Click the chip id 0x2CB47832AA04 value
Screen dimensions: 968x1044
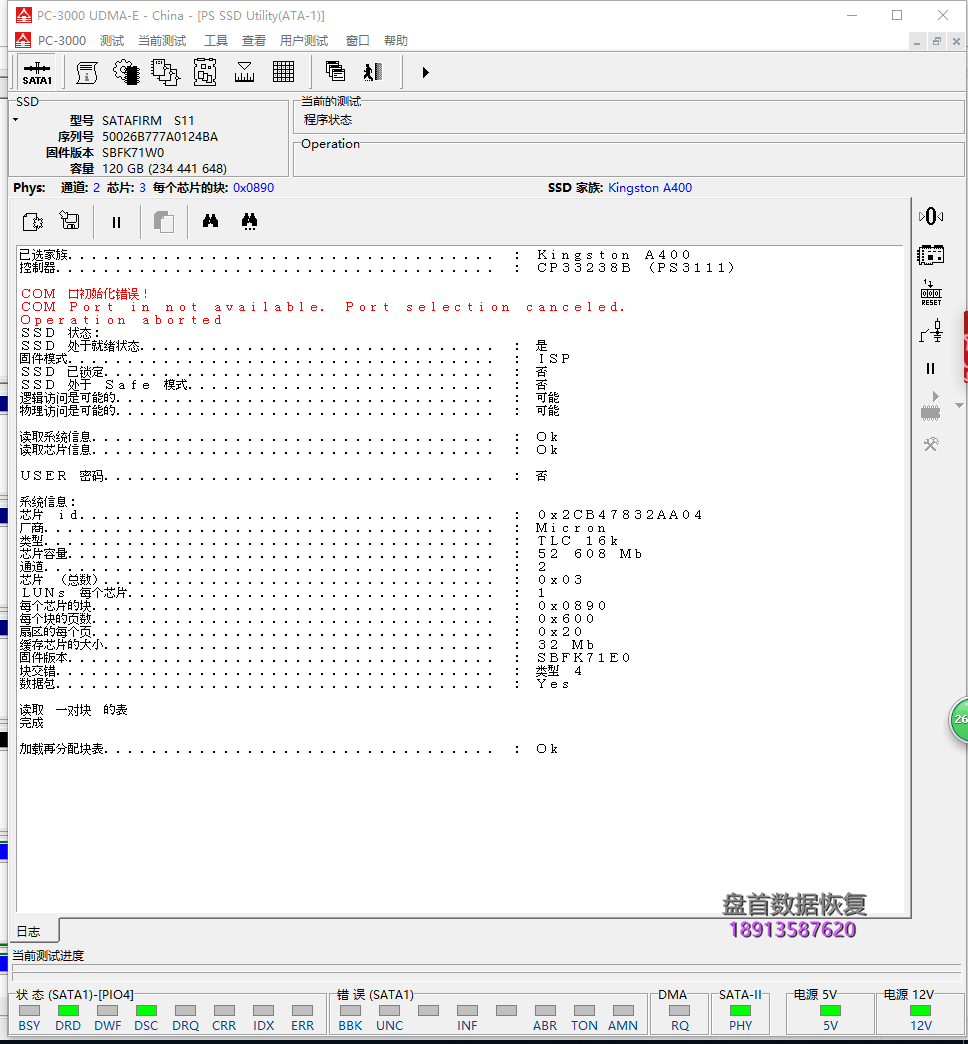619,515
